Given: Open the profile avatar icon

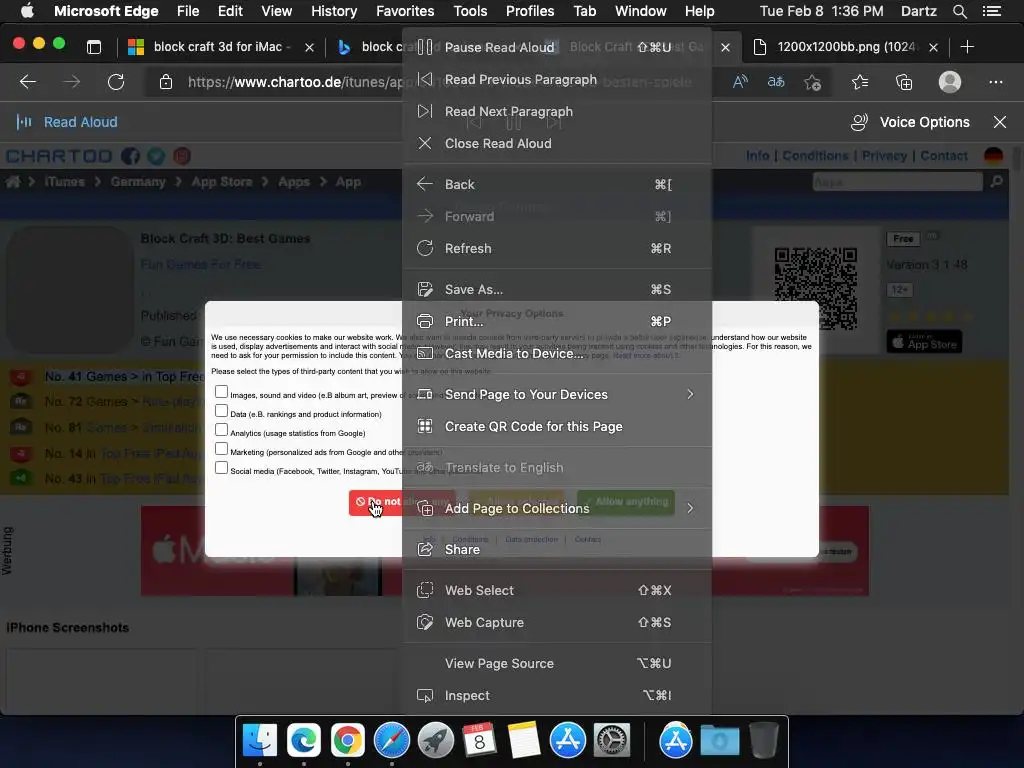Looking at the screenshot, I should click(950, 82).
